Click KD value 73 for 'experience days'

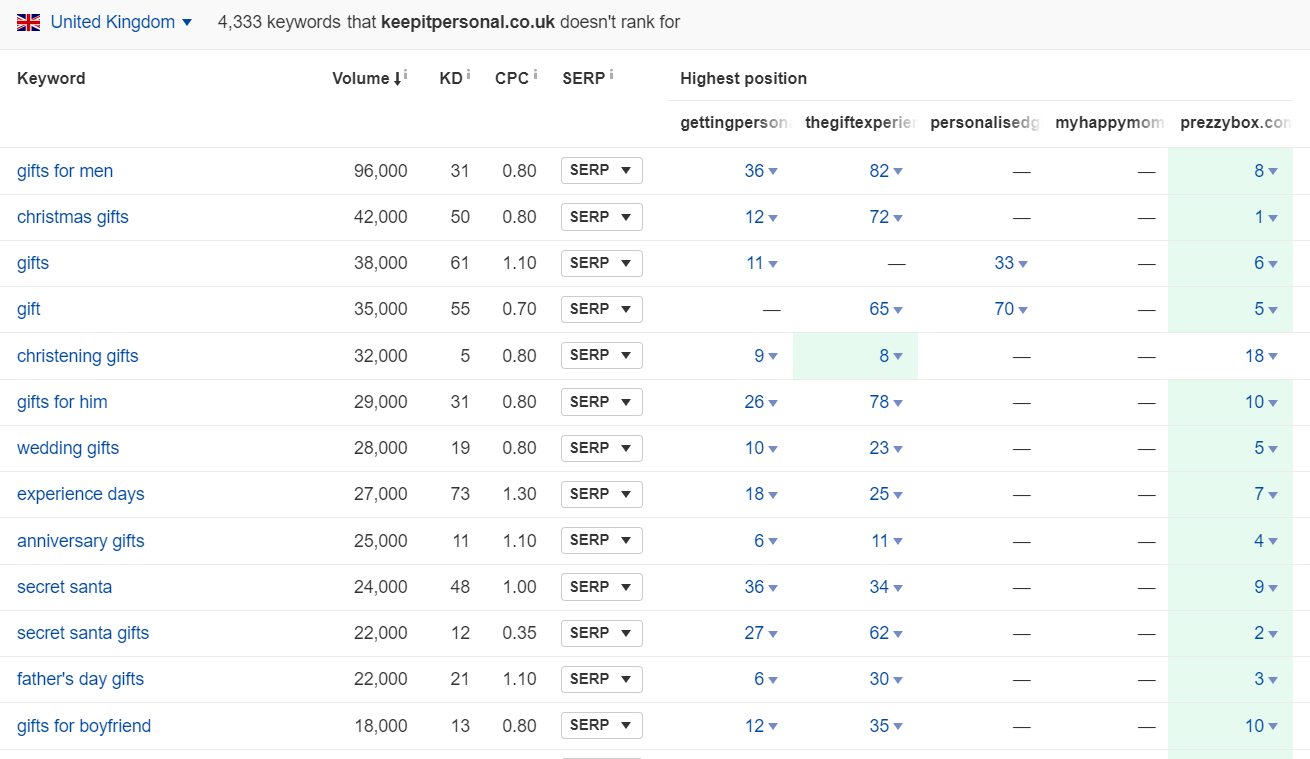point(460,494)
